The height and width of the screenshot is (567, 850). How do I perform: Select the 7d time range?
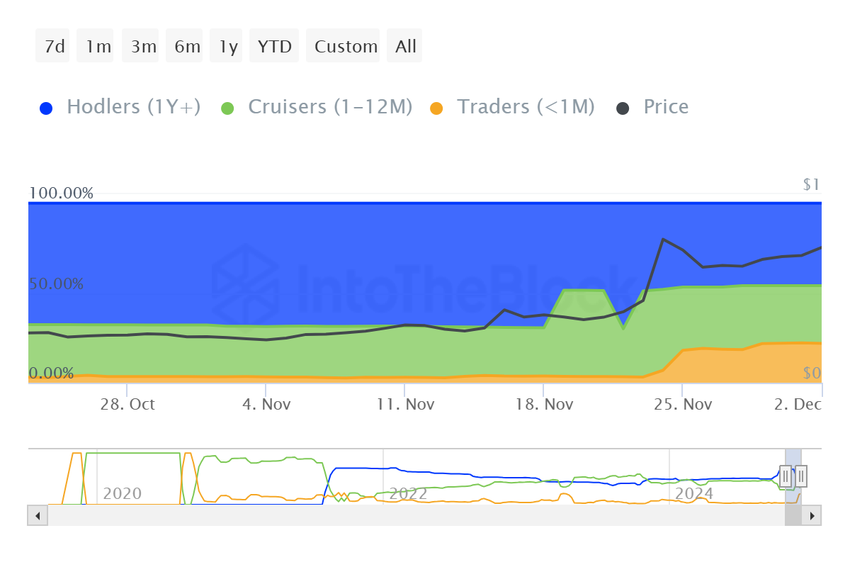(53, 46)
